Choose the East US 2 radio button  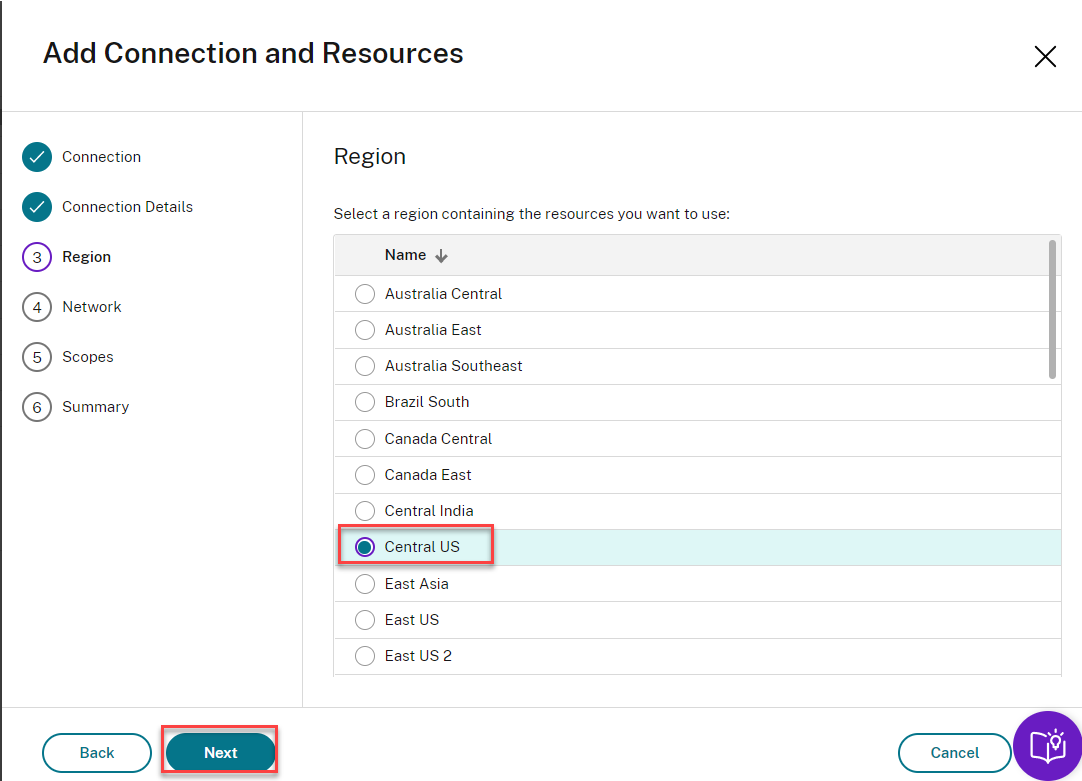click(x=365, y=656)
